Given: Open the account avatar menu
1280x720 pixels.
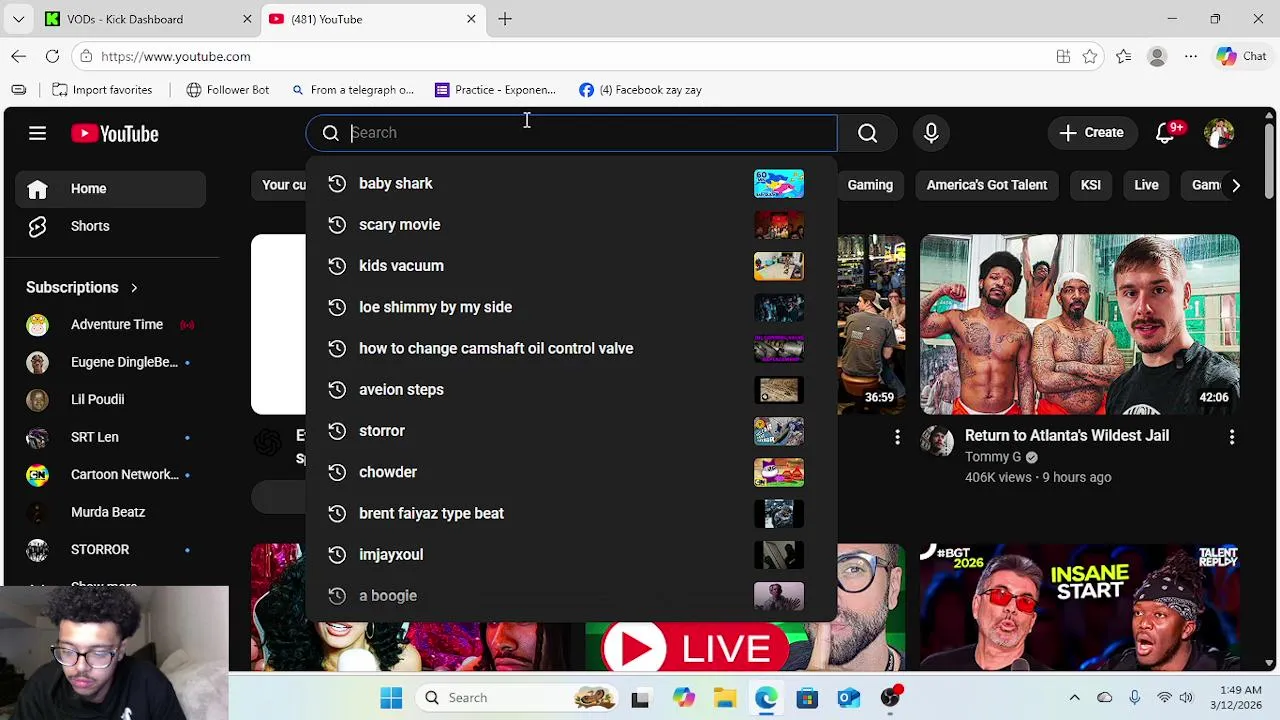Looking at the screenshot, I should point(1219,133).
